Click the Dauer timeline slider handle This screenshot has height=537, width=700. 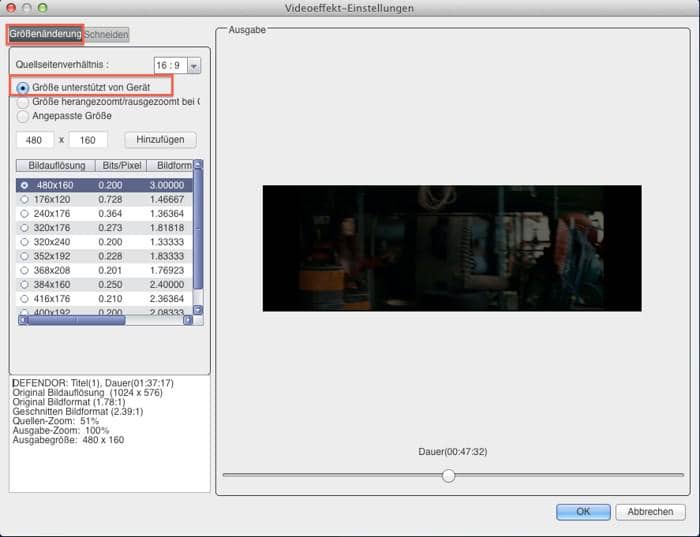pyautogui.click(x=449, y=475)
